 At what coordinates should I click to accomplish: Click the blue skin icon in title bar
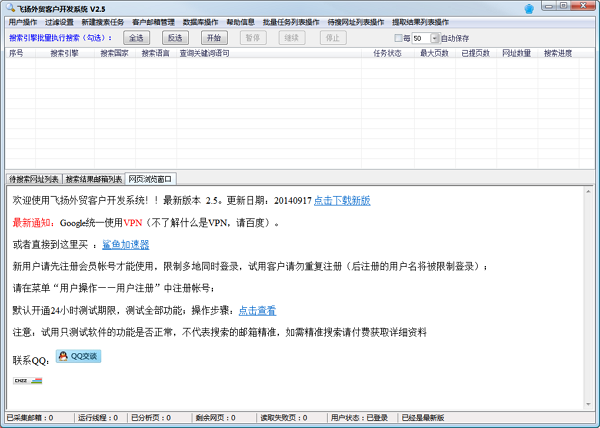(x=529, y=9)
